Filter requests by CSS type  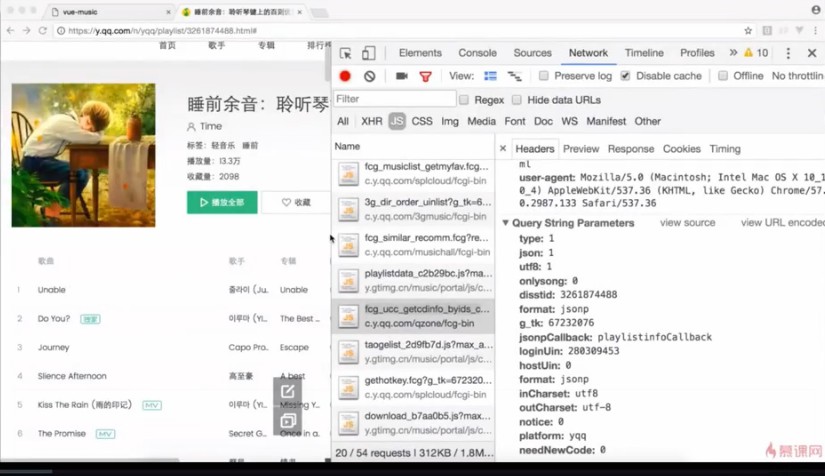tap(422, 121)
